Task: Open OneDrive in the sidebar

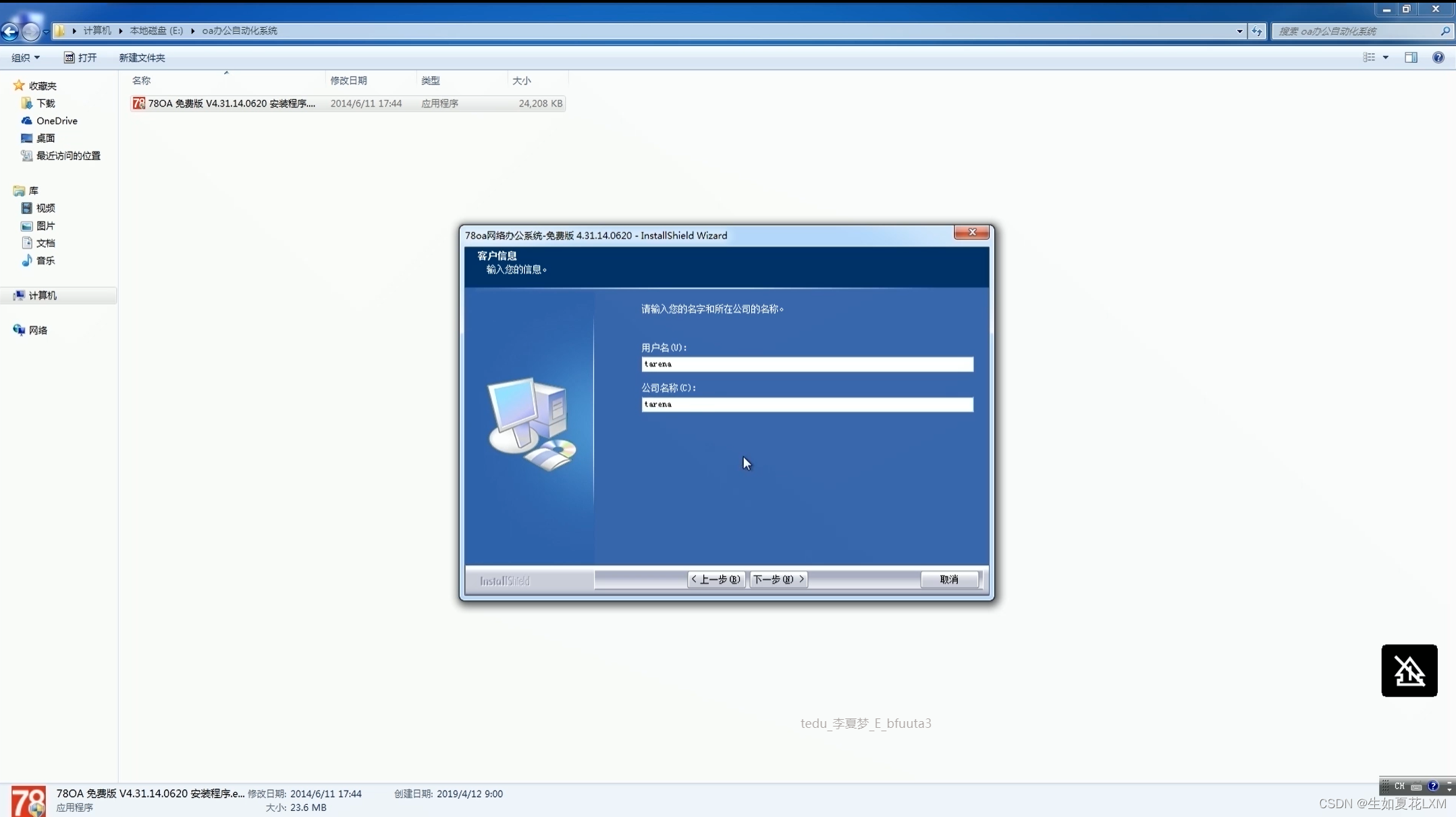Action: click(x=57, y=121)
